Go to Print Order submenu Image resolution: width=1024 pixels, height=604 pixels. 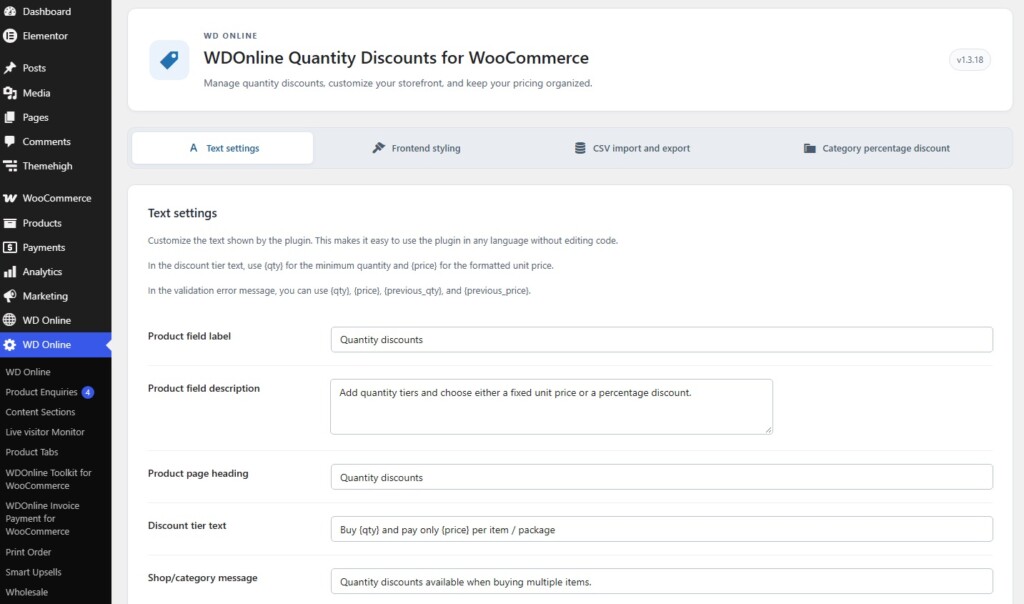(x=28, y=552)
